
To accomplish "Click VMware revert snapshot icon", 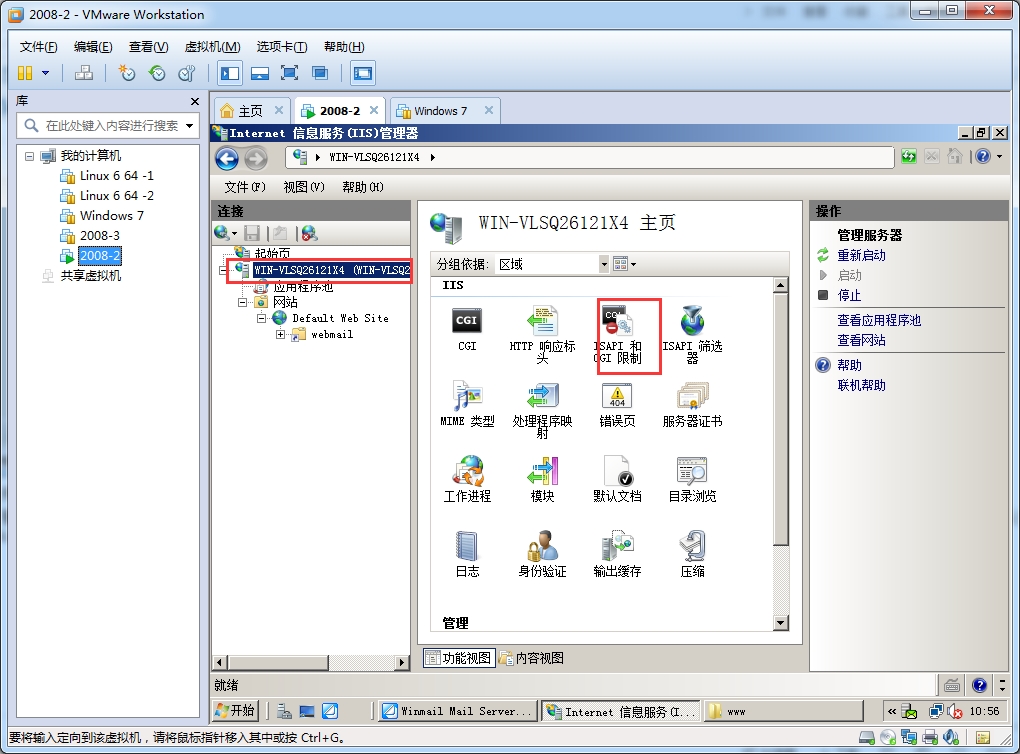I will 157,73.
